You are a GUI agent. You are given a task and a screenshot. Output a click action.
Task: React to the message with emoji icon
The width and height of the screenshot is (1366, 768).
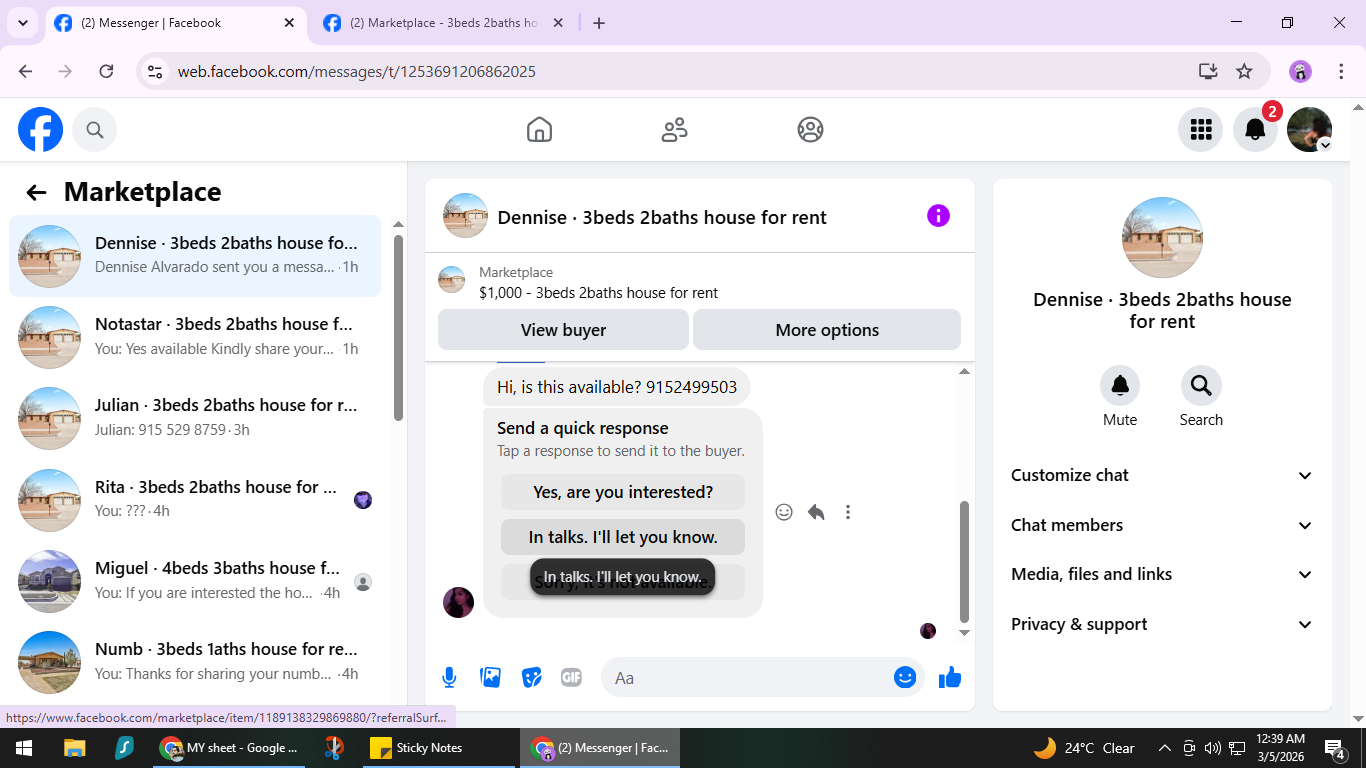tap(784, 512)
